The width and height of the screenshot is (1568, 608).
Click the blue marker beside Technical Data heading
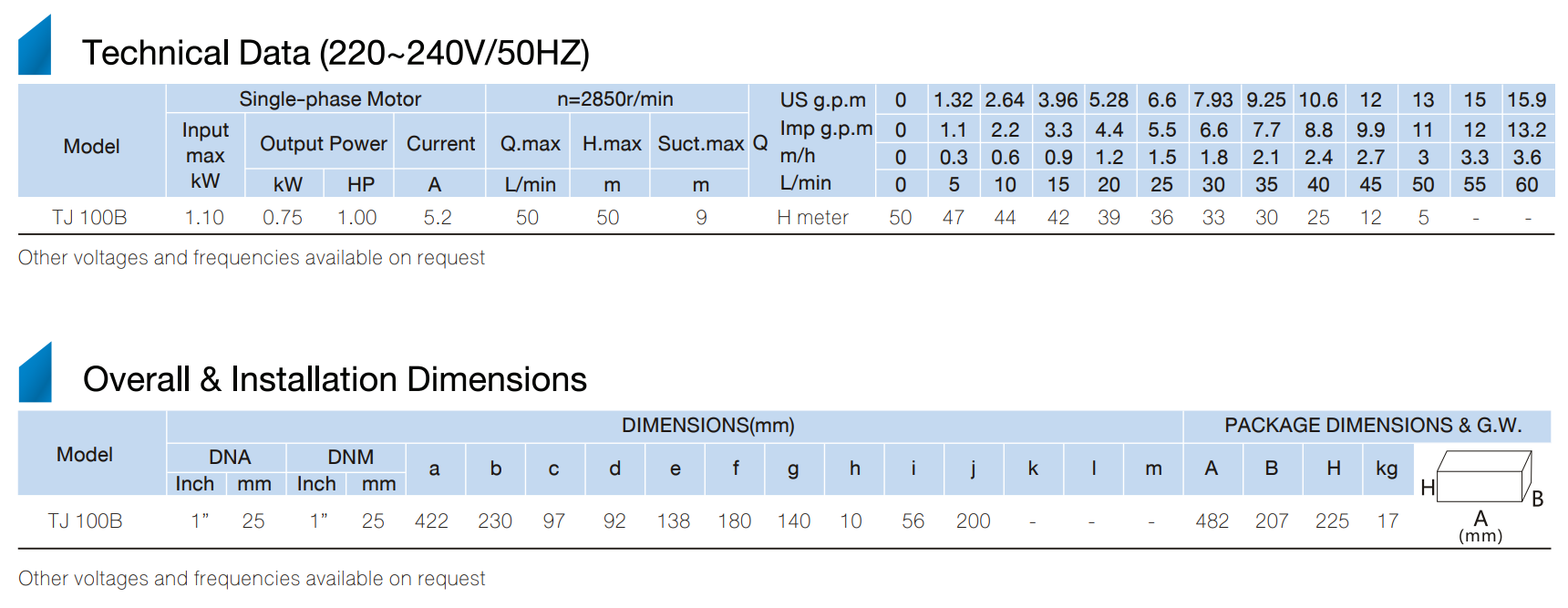(35, 46)
